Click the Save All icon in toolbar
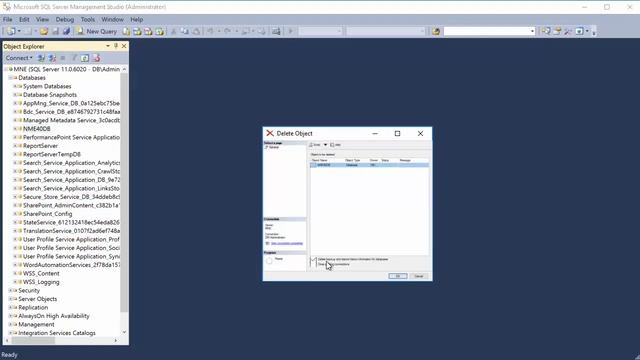 tap(66, 31)
